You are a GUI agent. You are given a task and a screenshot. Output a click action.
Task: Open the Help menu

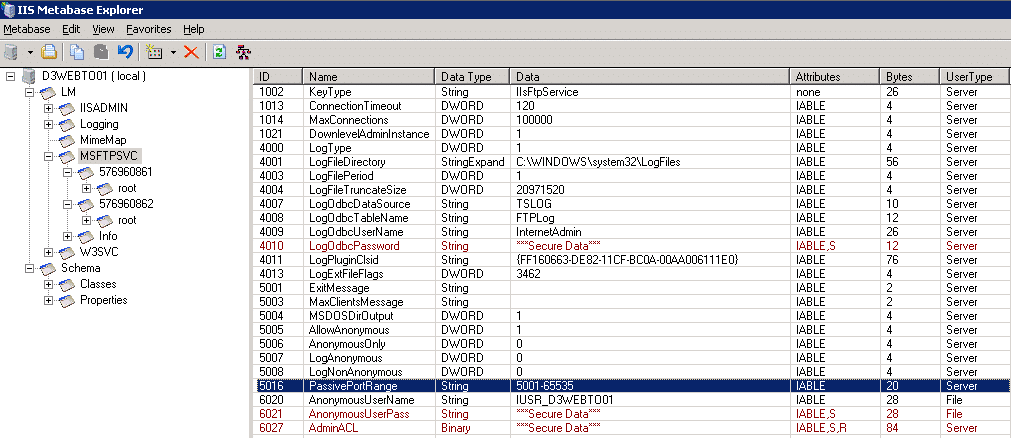pyautogui.click(x=193, y=29)
